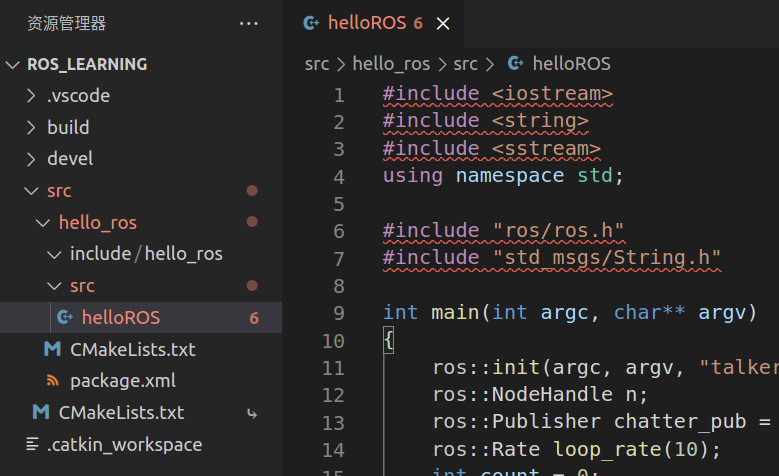Click on '#include <sstream>' code line

(x=492, y=149)
